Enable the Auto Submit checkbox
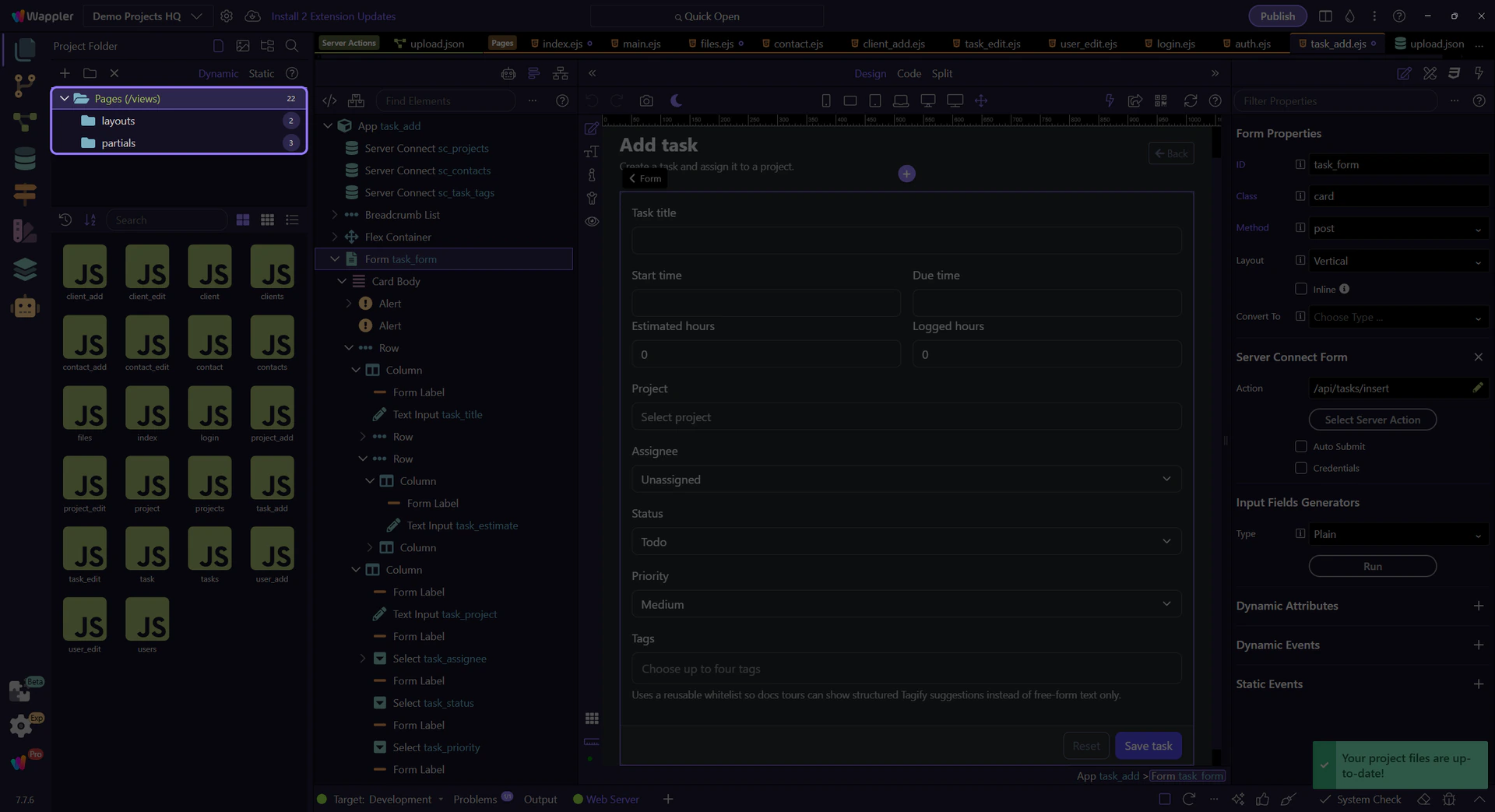The height and width of the screenshot is (812, 1495). (x=1300, y=446)
